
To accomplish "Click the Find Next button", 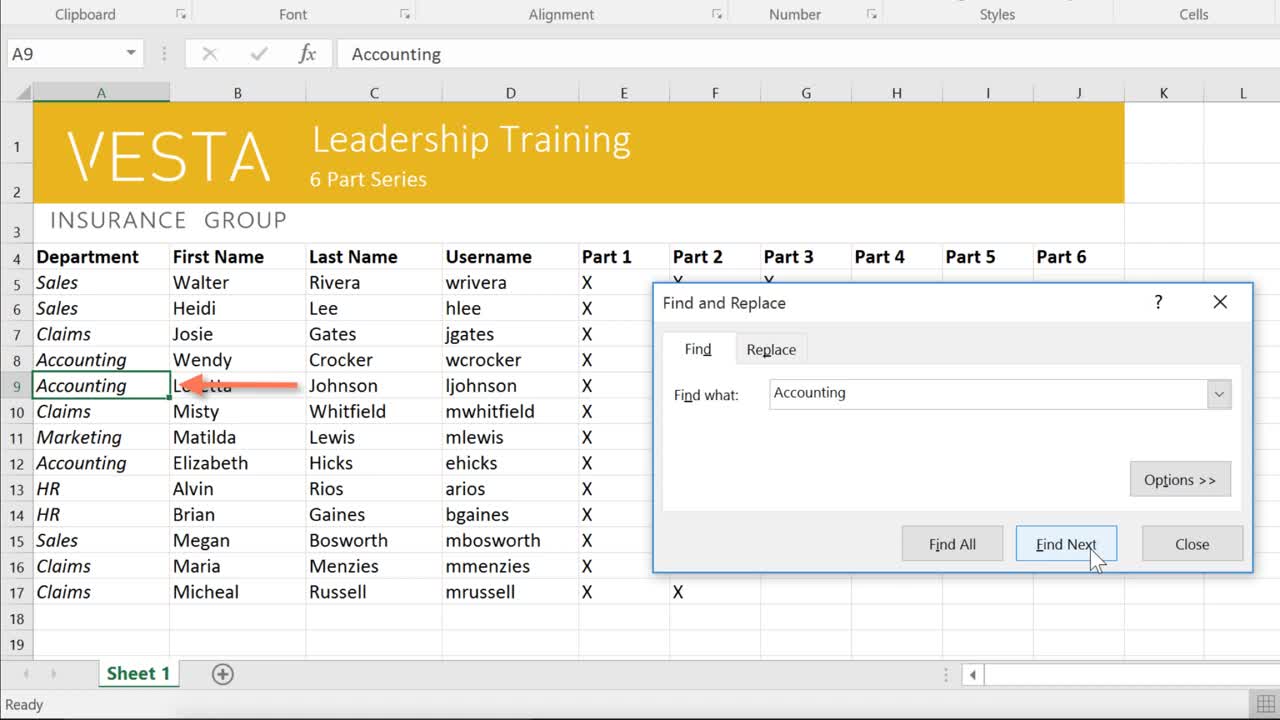I will point(1066,544).
